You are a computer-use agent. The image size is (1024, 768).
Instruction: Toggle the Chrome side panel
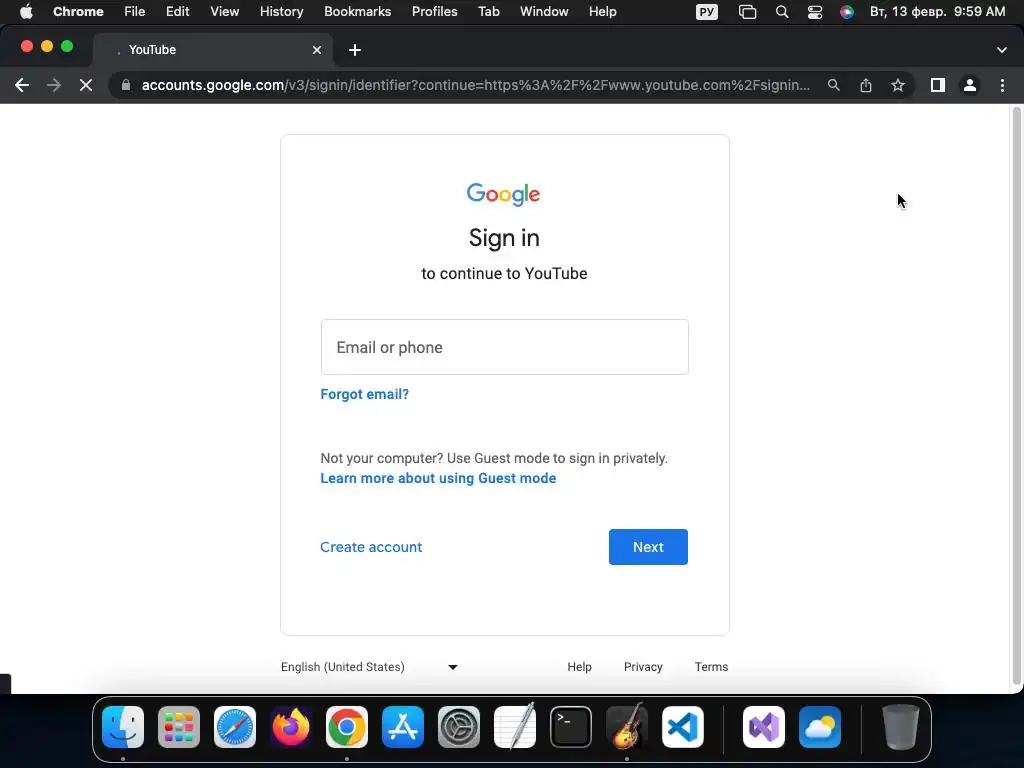pyautogui.click(x=938, y=85)
